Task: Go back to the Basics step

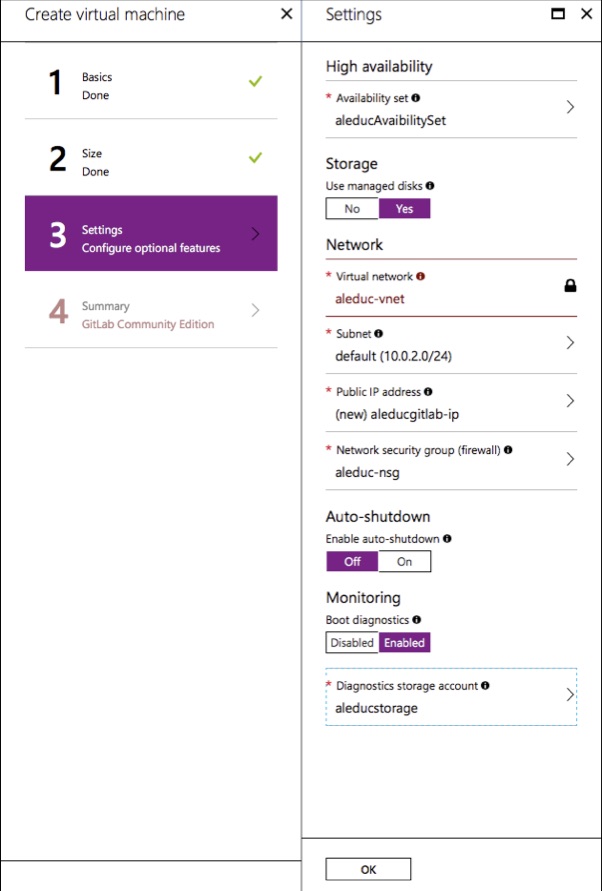Action: 150,85
